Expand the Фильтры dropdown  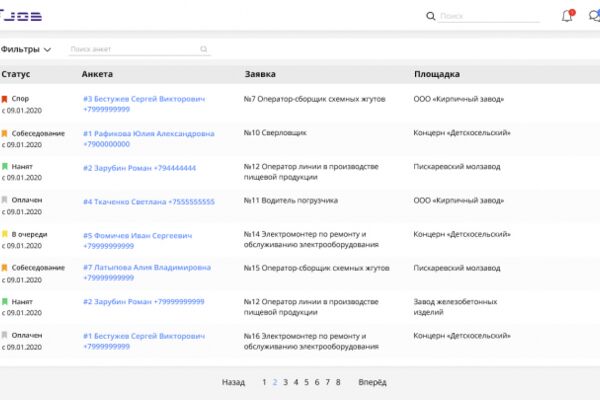point(25,49)
